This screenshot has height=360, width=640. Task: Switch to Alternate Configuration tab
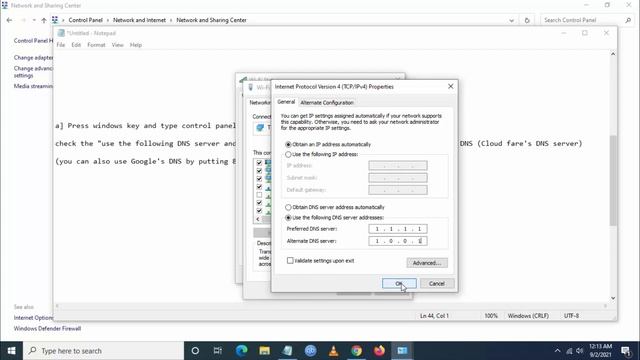[x=327, y=102]
